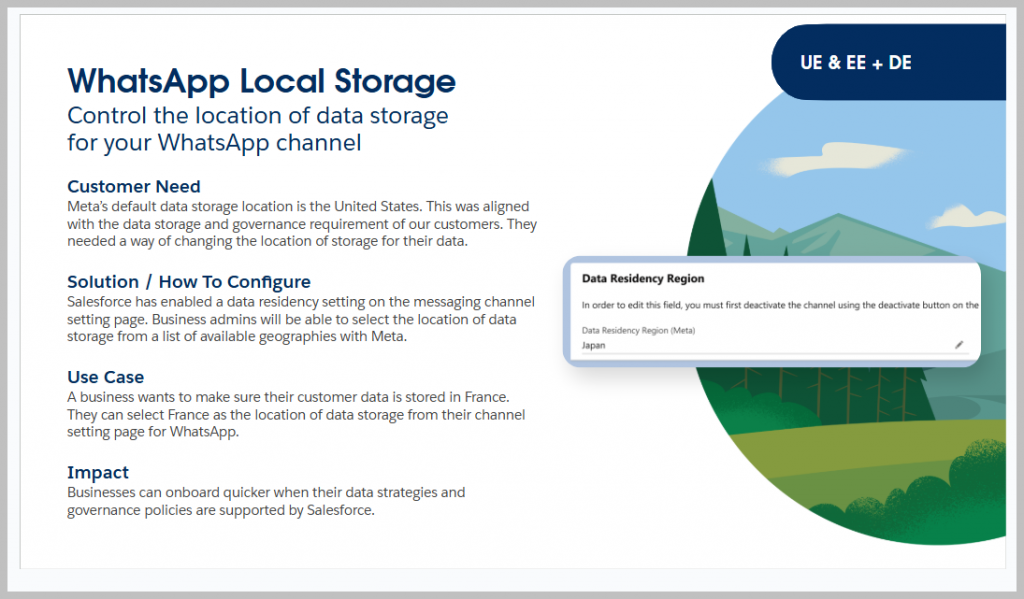The width and height of the screenshot is (1024, 599).
Task: Click the deactivate channel instruction text
Action: click(780, 304)
